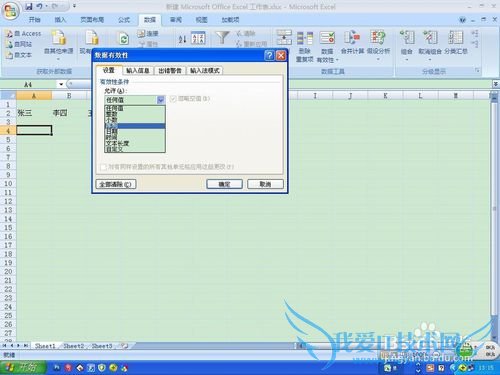Image resolution: width=500 pixels, height=375 pixels.
Task: Open Excel help question icon in the ribbon
Action: [x=462, y=20]
